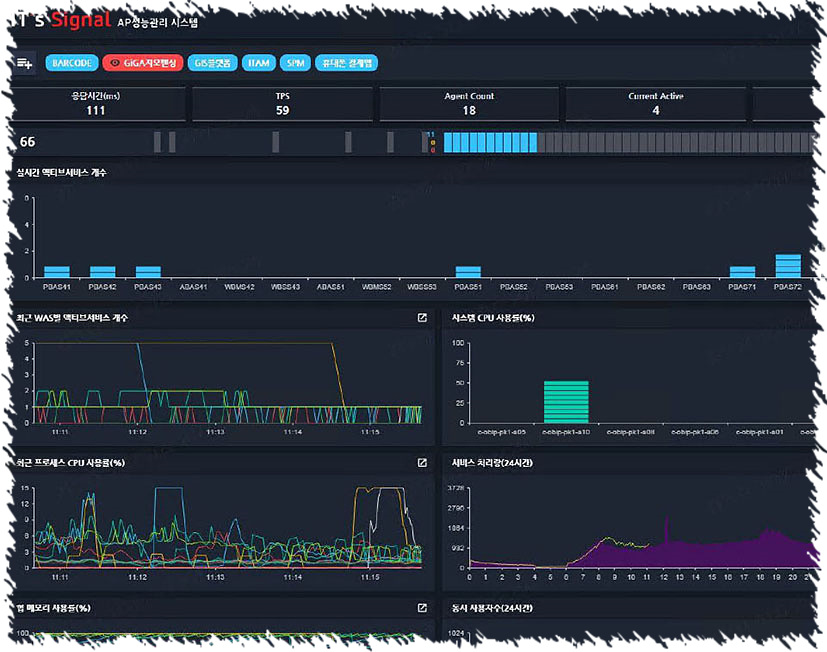This screenshot has height=652, width=827.
Task: Click the 동시 사용자수(24시간) panel title
Action: point(492,608)
